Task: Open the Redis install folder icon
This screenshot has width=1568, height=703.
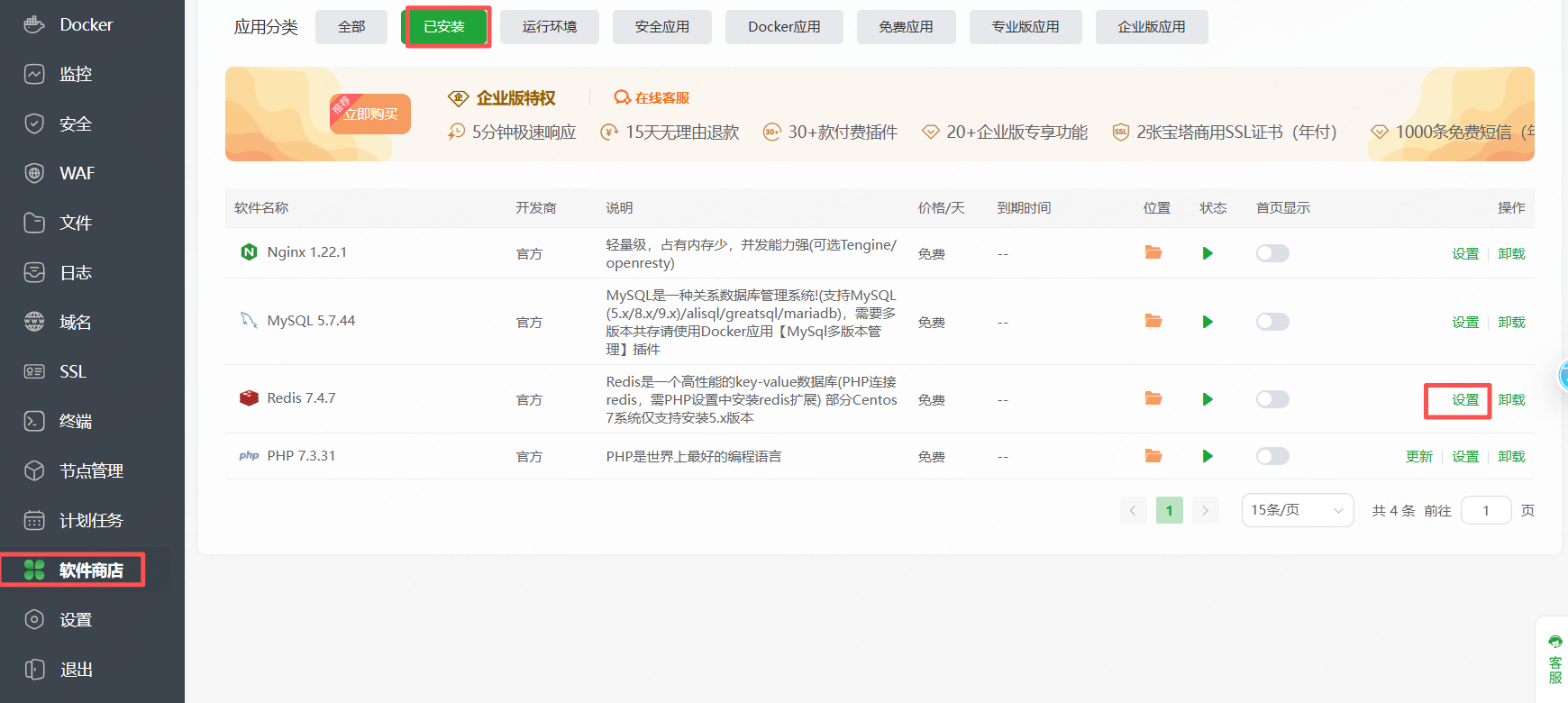Action: (x=1153, y=398)
